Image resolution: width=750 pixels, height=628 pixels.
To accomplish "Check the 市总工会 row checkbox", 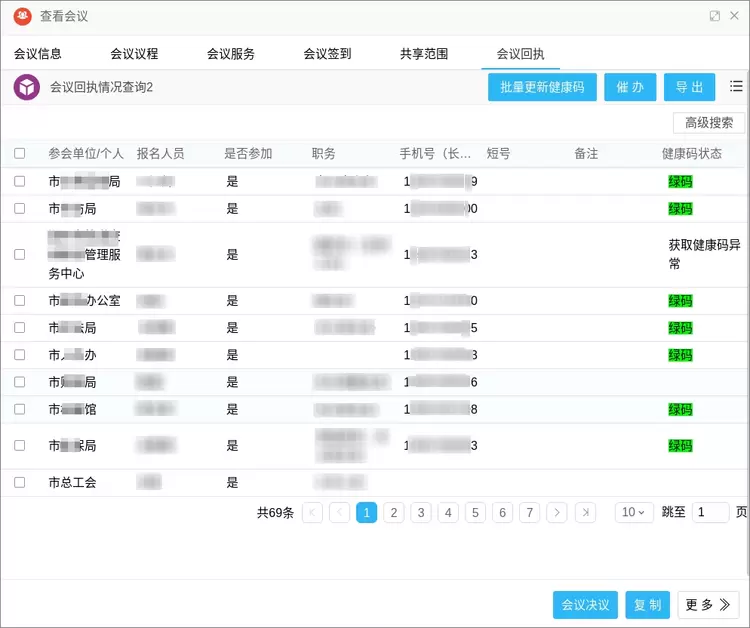I will coord(20,483).
